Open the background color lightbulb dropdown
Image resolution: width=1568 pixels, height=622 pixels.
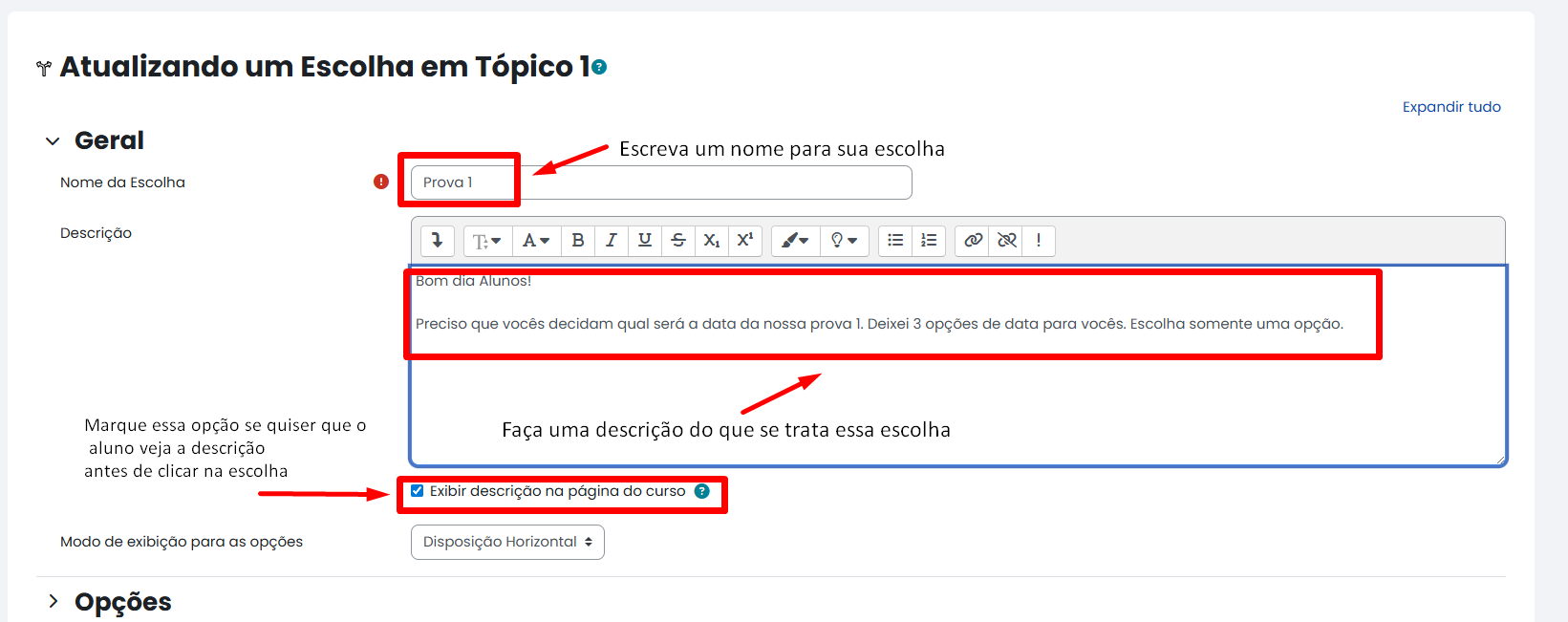pyautogui.click(x=845, y=241)
